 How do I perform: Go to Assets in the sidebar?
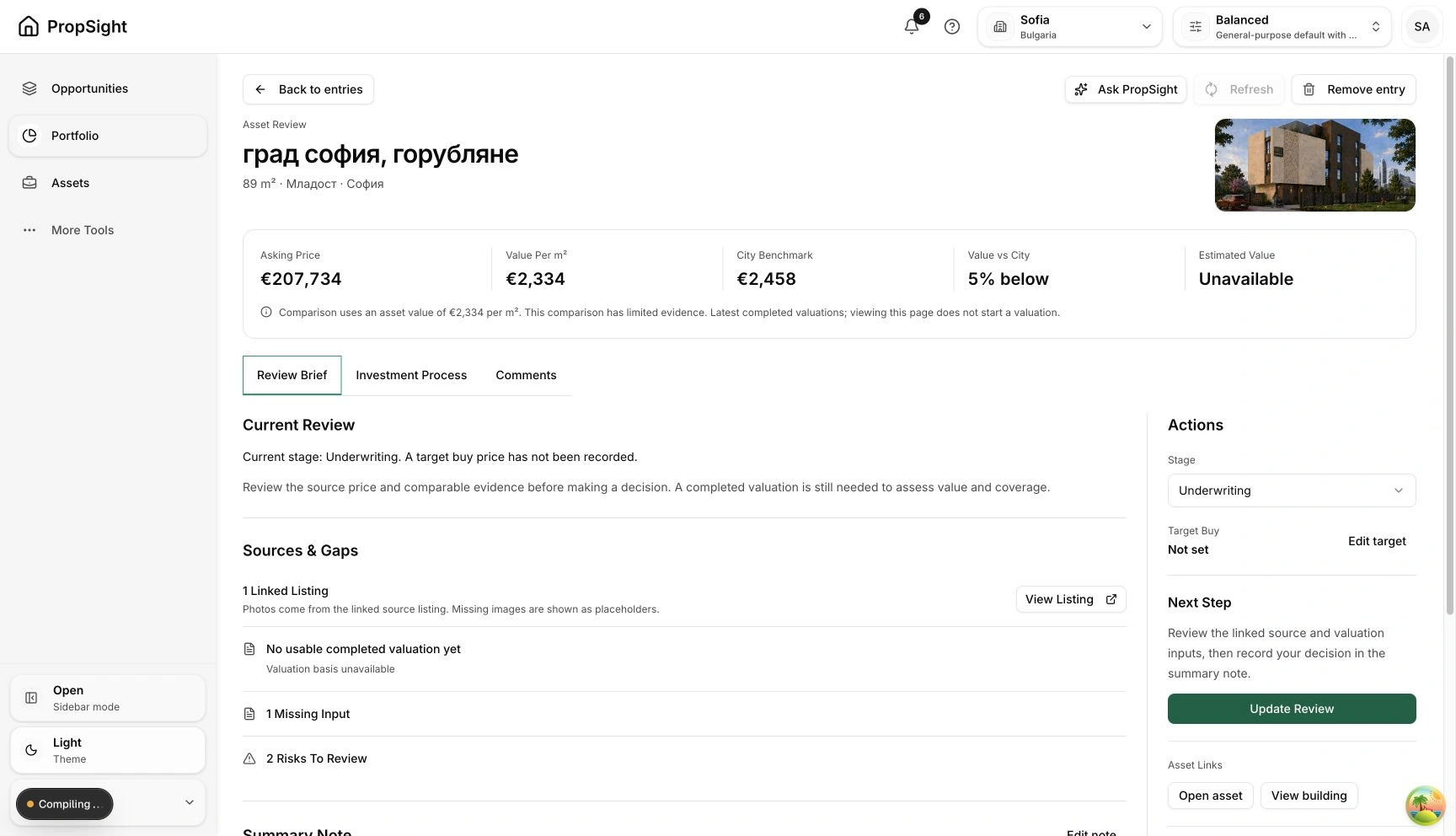point(108,183)
